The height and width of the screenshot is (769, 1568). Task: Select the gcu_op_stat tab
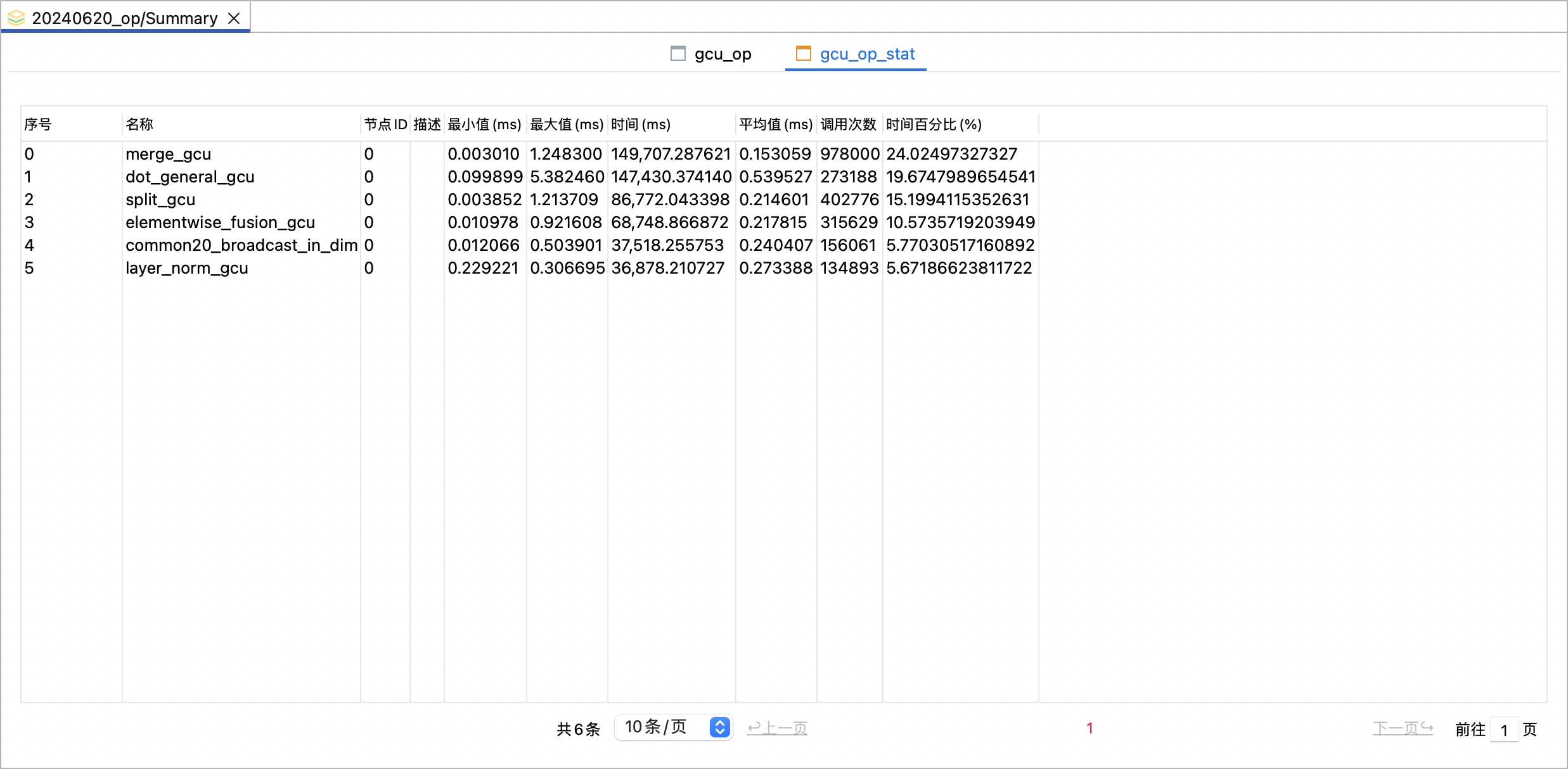point(856,54)
